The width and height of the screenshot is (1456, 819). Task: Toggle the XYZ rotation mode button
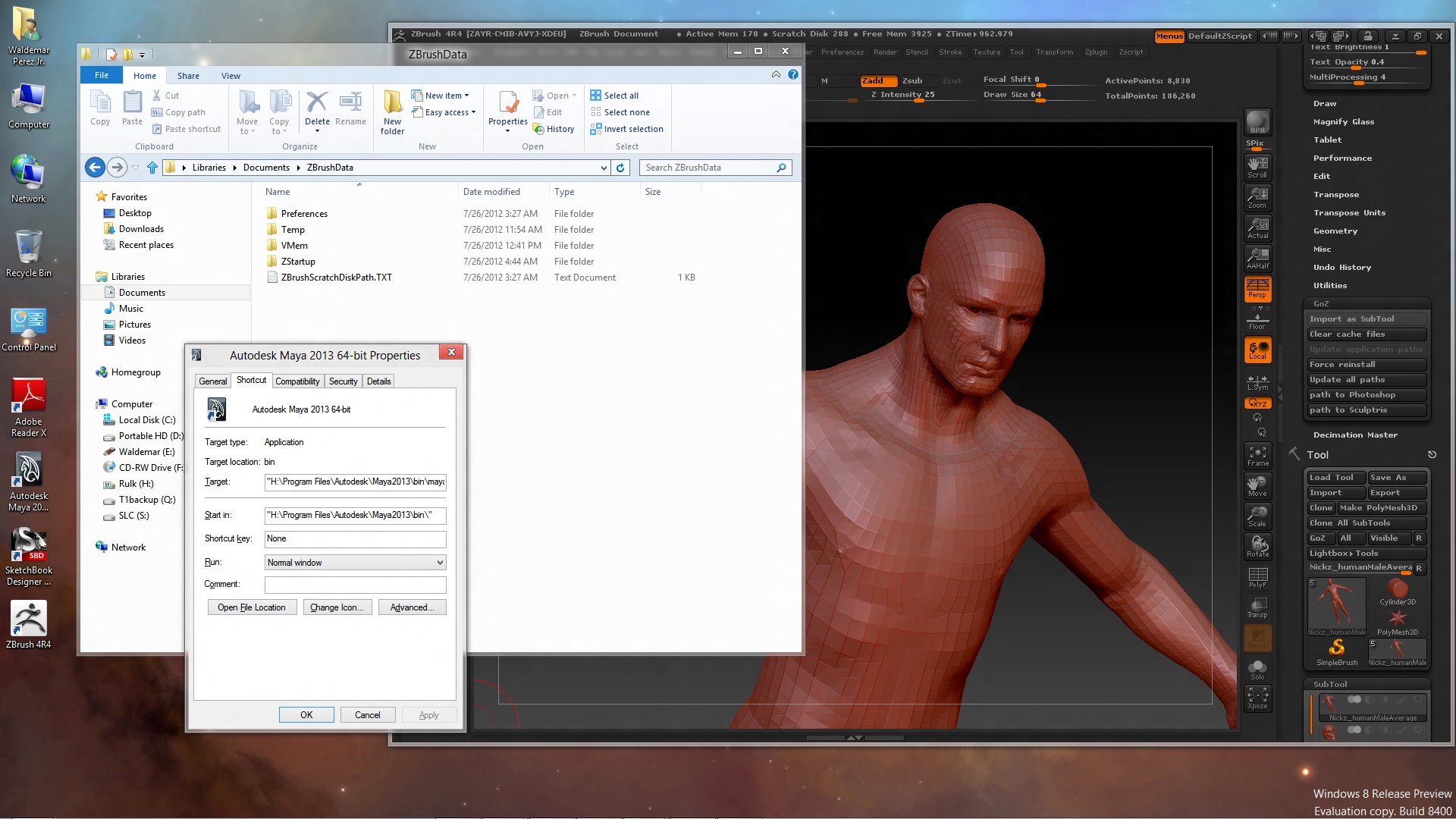(x=1257, y=403)
